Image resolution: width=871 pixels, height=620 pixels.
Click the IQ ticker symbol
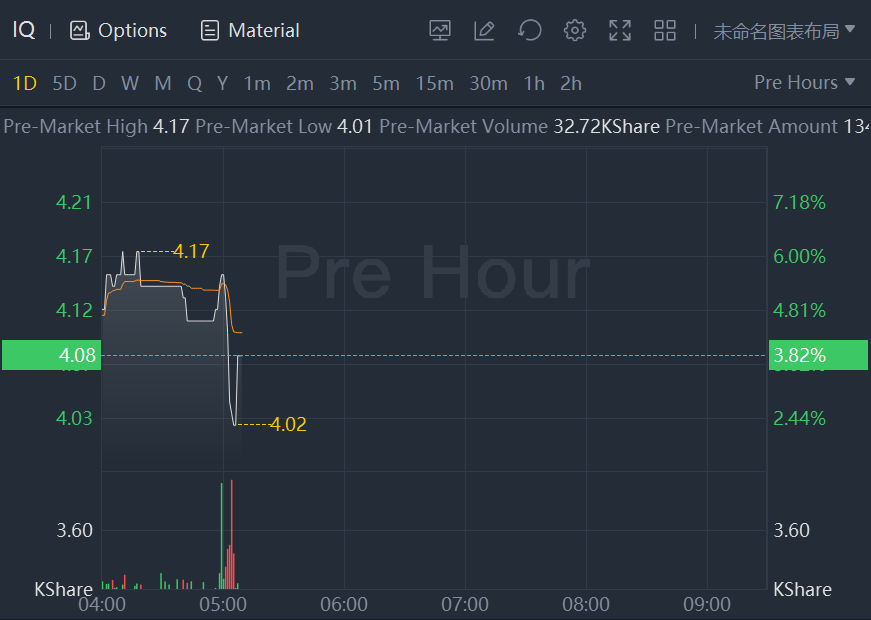(24, 31)
